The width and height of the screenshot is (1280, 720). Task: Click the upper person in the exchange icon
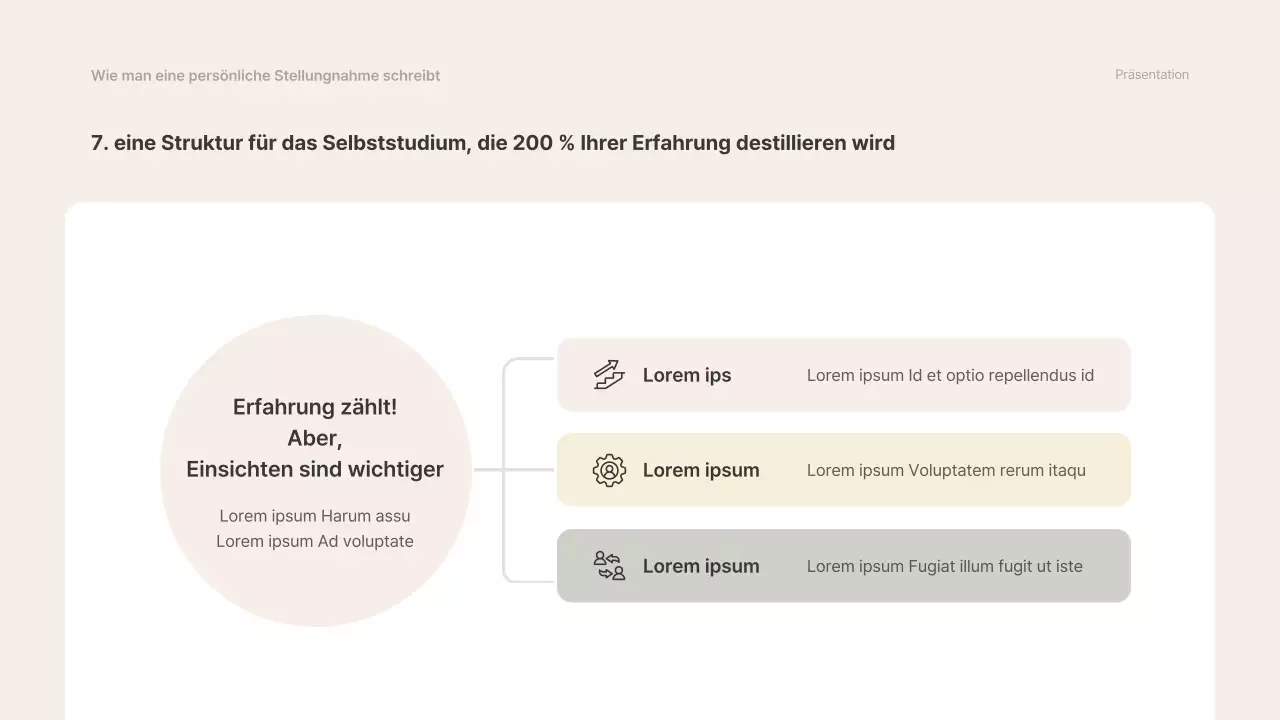pos(600,558)
